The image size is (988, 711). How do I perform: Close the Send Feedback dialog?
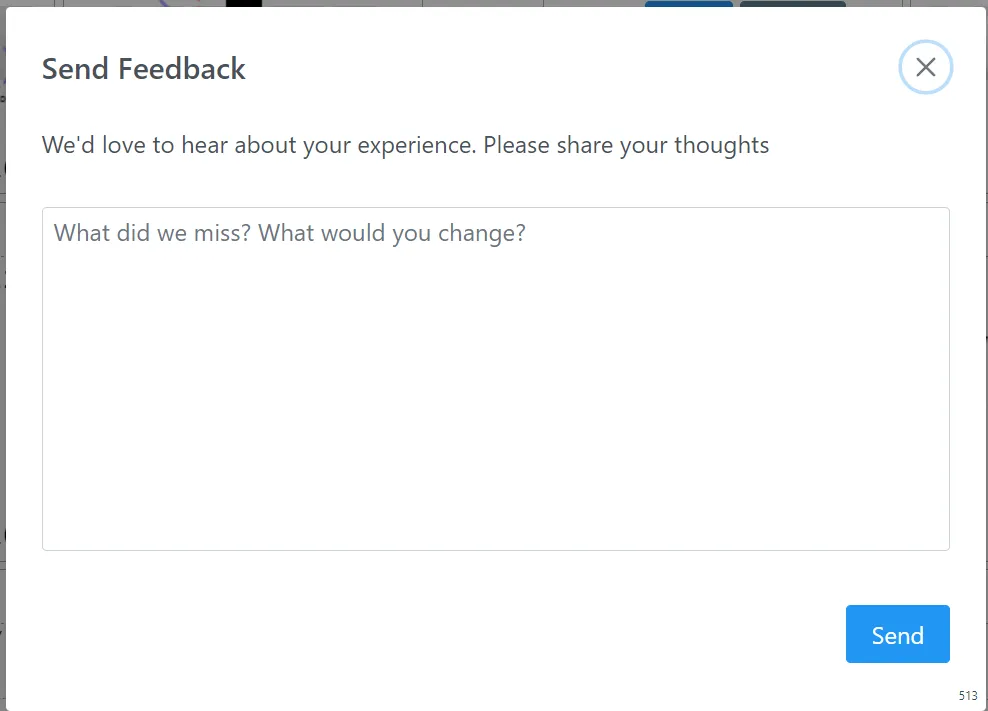tap(925, 68)
